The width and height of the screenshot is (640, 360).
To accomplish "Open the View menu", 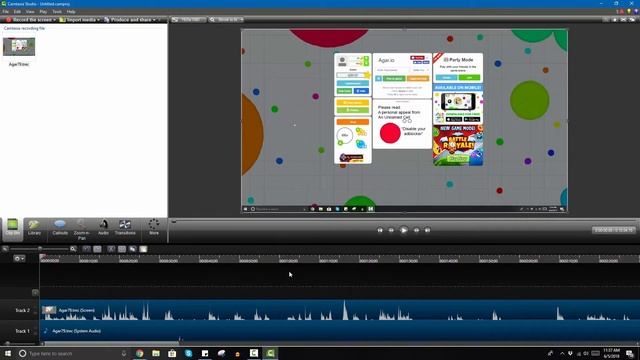I will pos(30,12).
